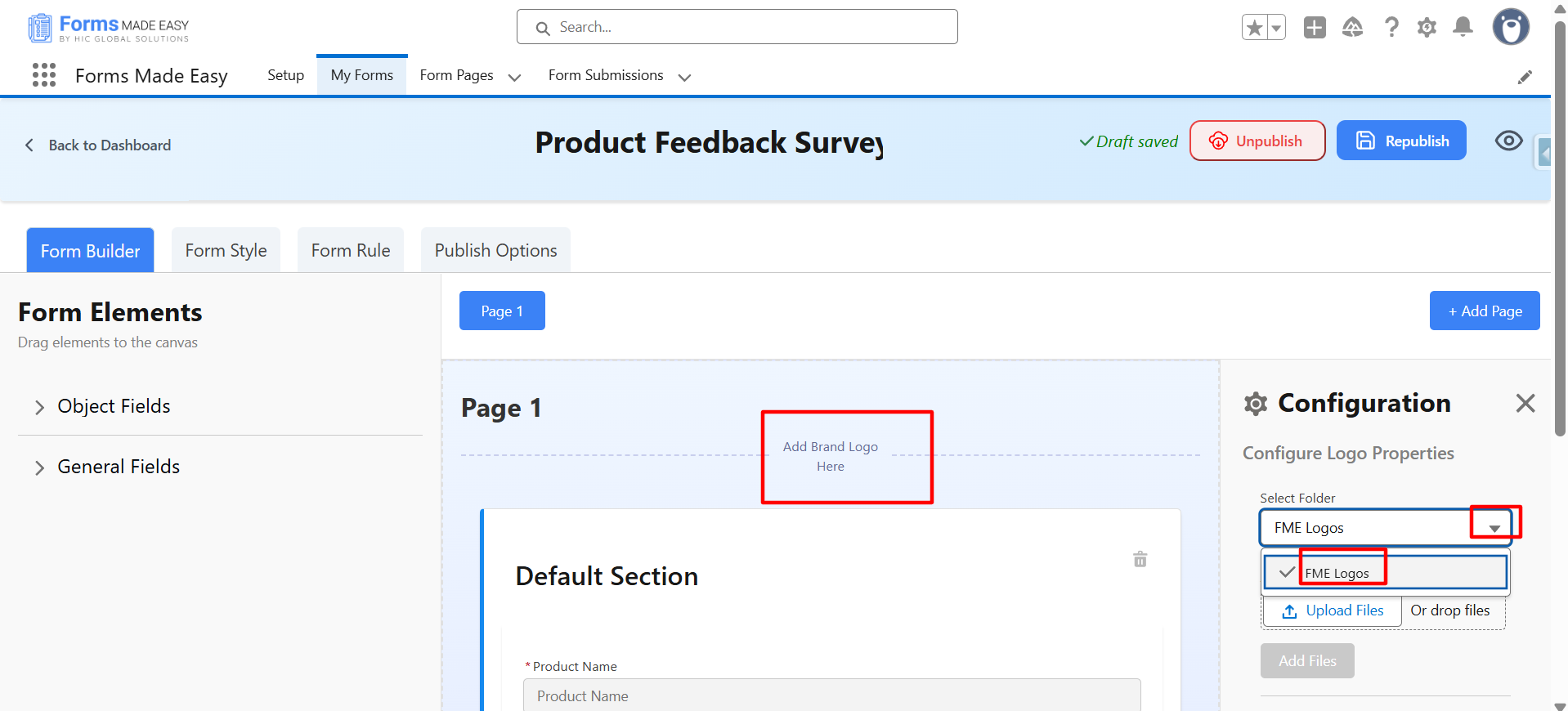The image size is (1568, 711).
Task: Click the Product Name input field
Action: point(831,695)
